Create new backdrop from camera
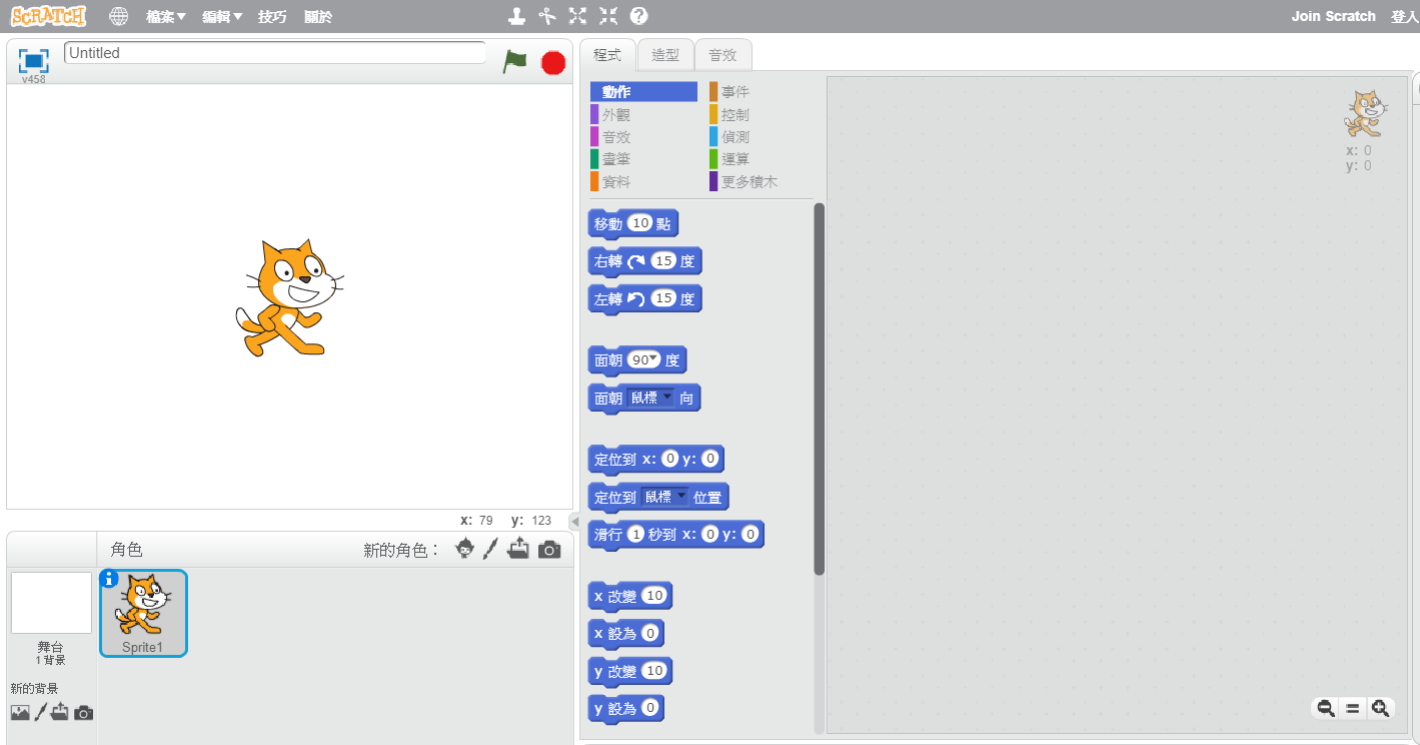This screenshot has width=1420, height=745. coord(84,713)
